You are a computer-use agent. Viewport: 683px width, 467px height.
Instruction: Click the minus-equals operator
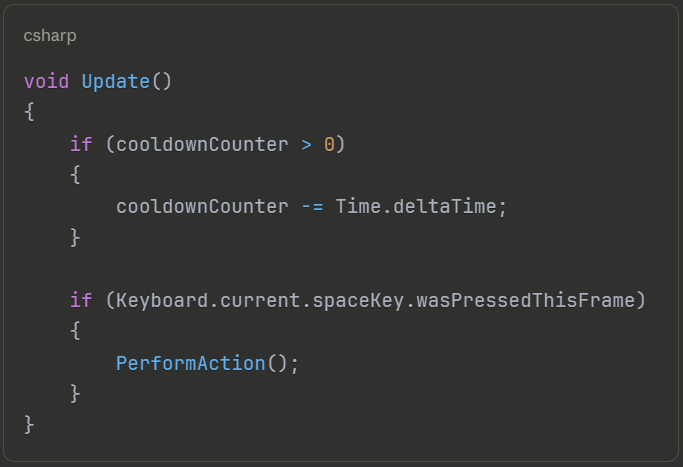click(311, 207)
